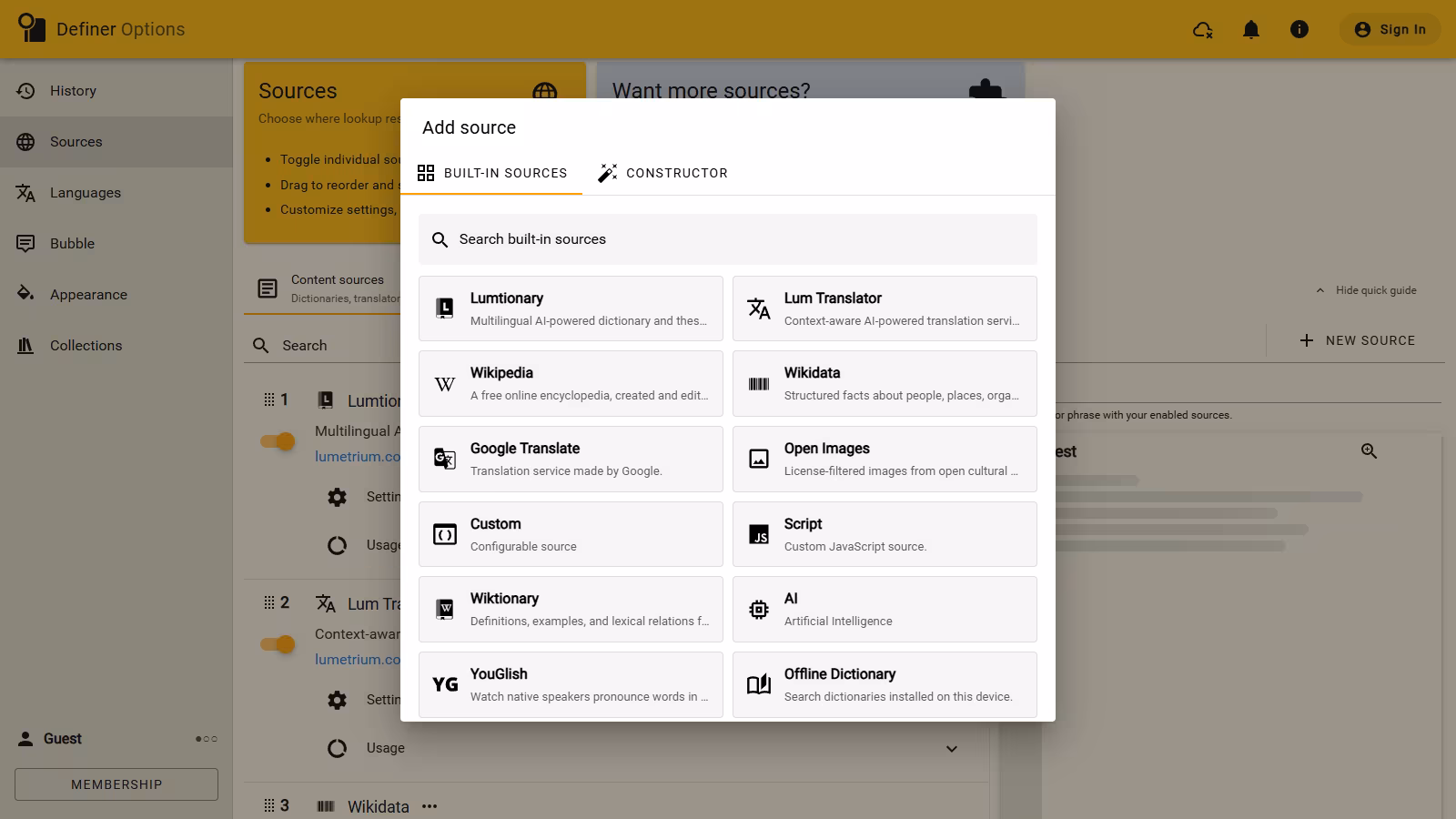Click the Lum Translator translate icon
Image resolution: width=1456 pixels, height=819 pixels.
click(x=759, y=308)
